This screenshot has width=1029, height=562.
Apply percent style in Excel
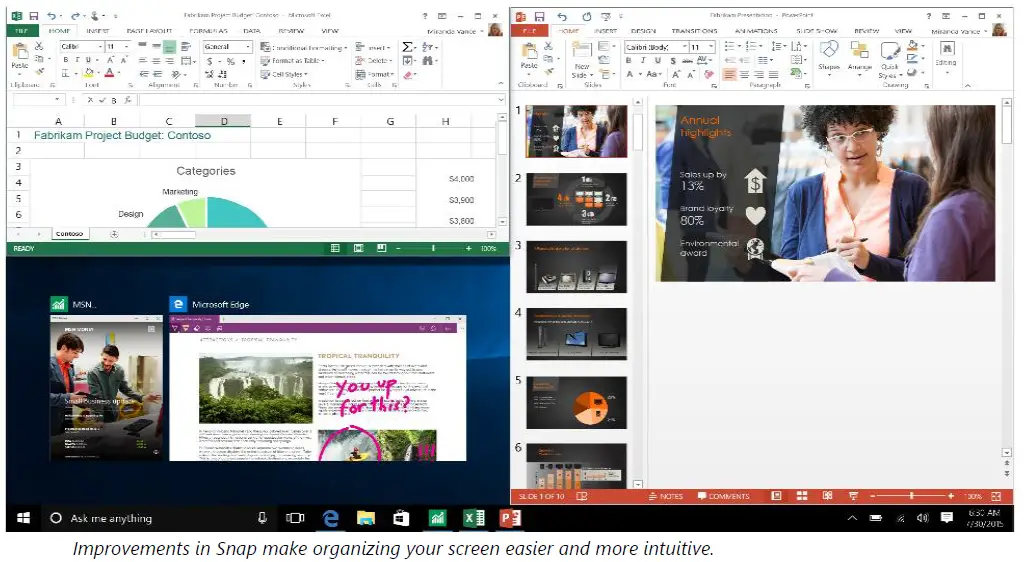pyautogui.click(x=231, y=61)
